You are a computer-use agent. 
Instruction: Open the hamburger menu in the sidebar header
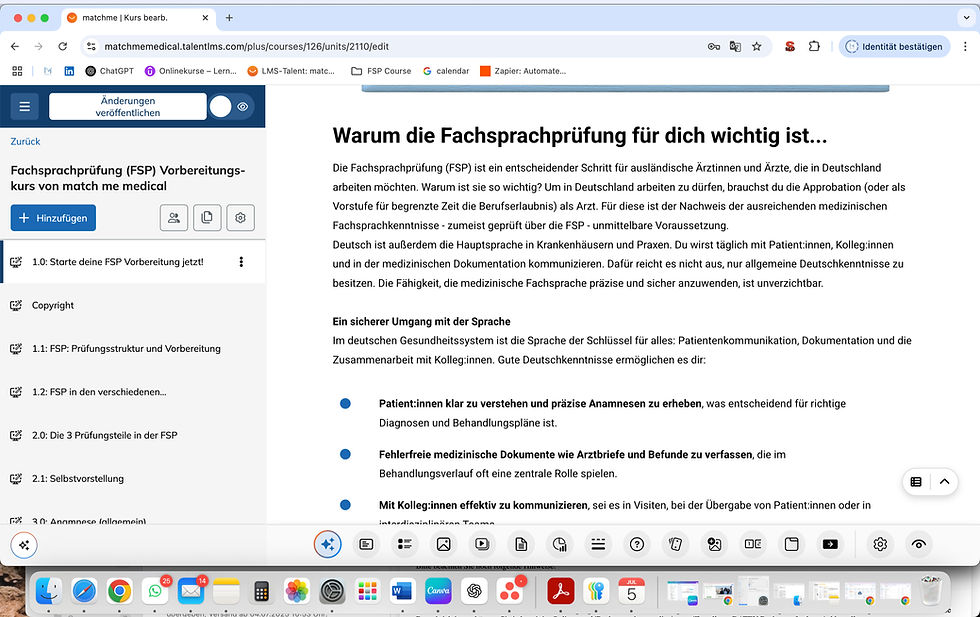(x=24, y=106)
